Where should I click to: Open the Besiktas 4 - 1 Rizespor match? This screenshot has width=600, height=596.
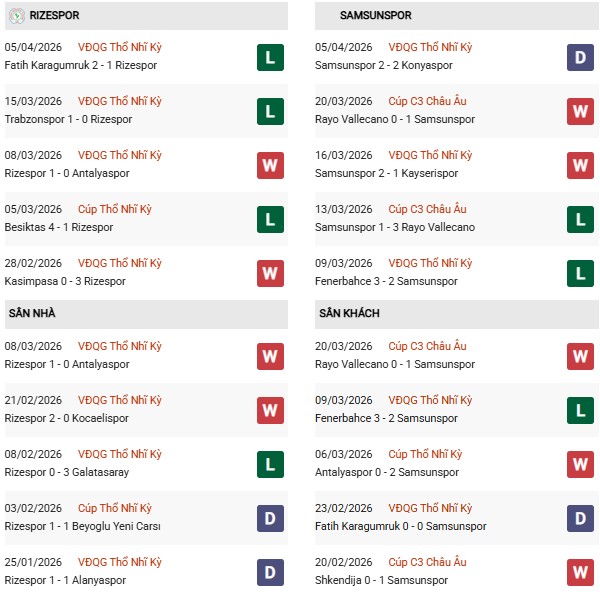click(x=59, y=227)
